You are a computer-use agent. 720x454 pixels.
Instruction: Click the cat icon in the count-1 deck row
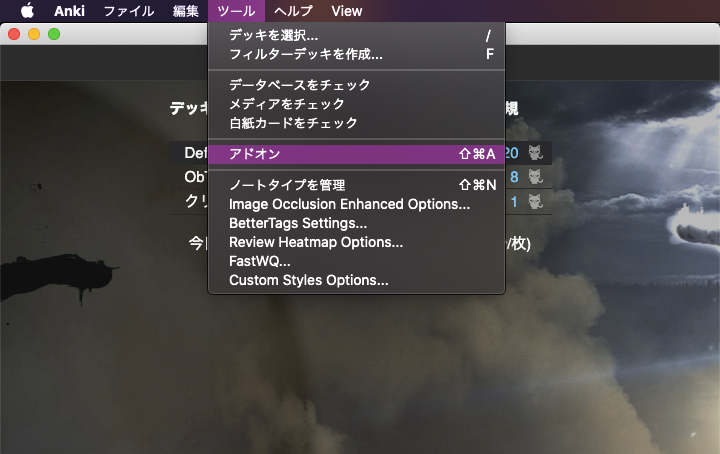(x=535, y=202)
